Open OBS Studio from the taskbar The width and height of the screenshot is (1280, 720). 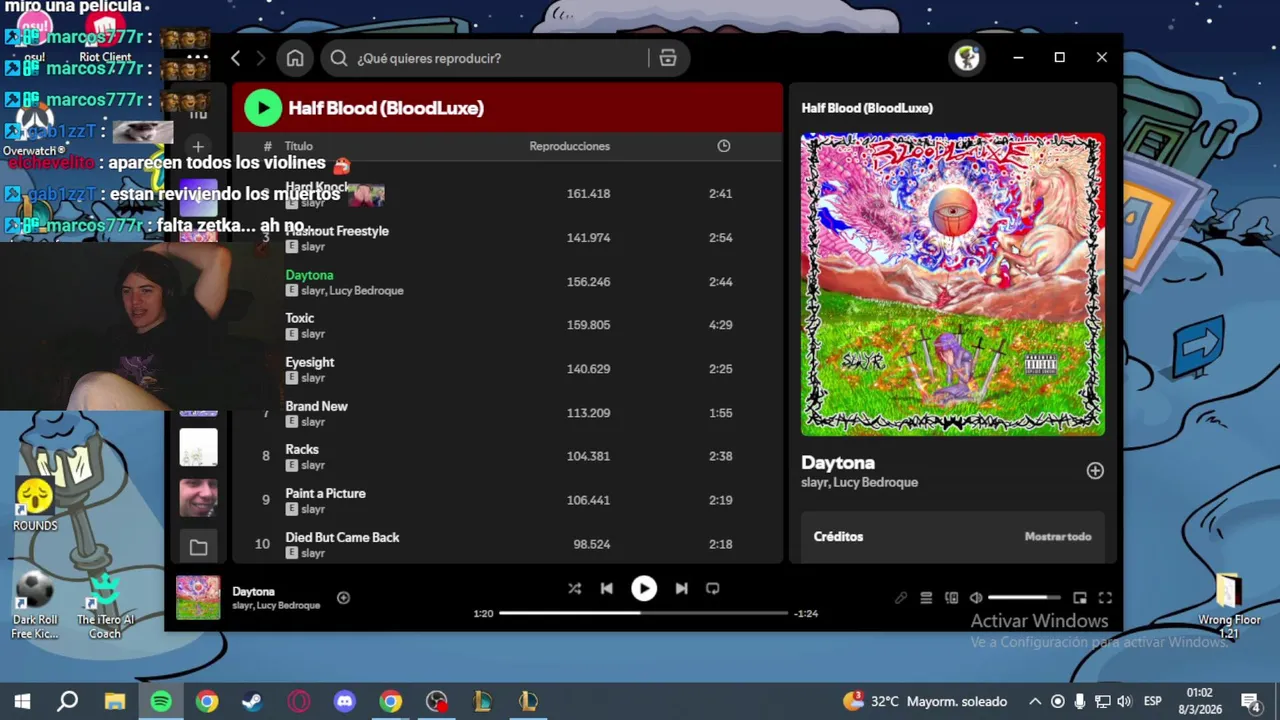coord(437,702)
